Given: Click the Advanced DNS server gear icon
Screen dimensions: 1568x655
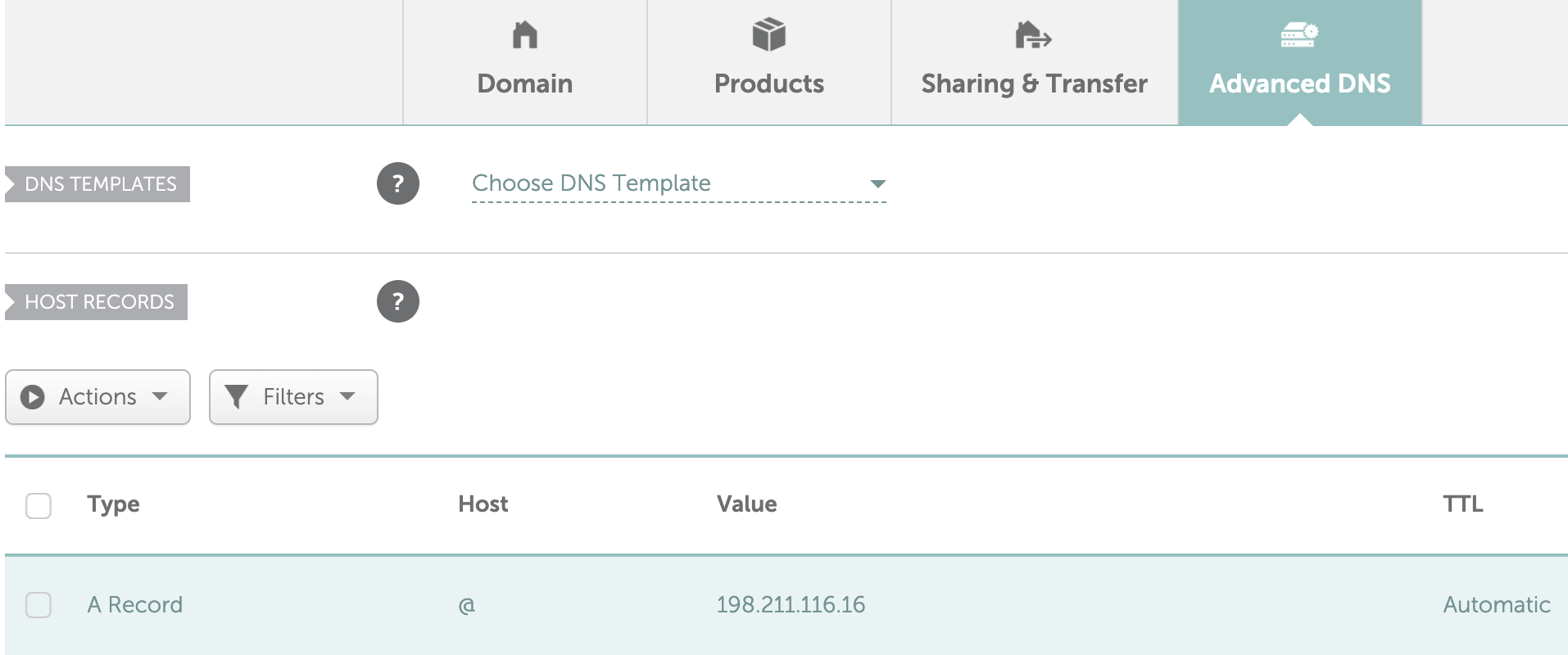Looking at the screenshot, I should (1299, 35).
